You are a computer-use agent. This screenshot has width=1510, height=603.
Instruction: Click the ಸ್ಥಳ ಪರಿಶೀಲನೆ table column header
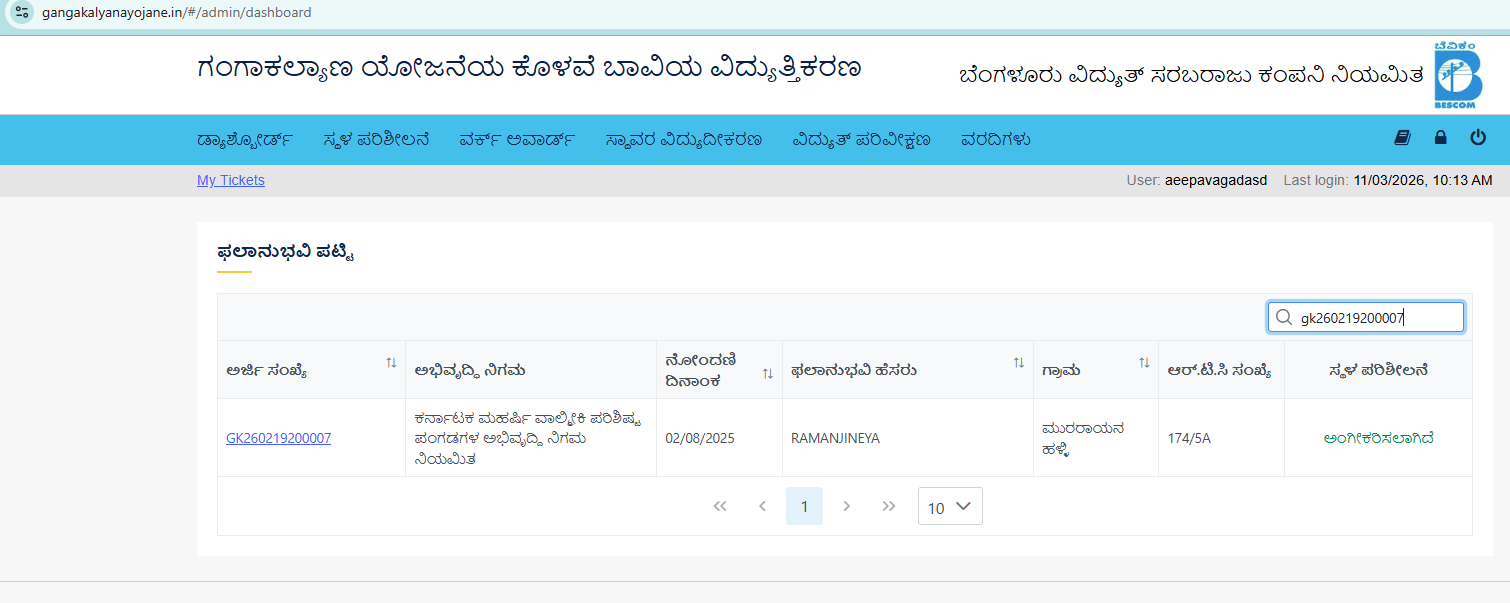(1378, 370)
